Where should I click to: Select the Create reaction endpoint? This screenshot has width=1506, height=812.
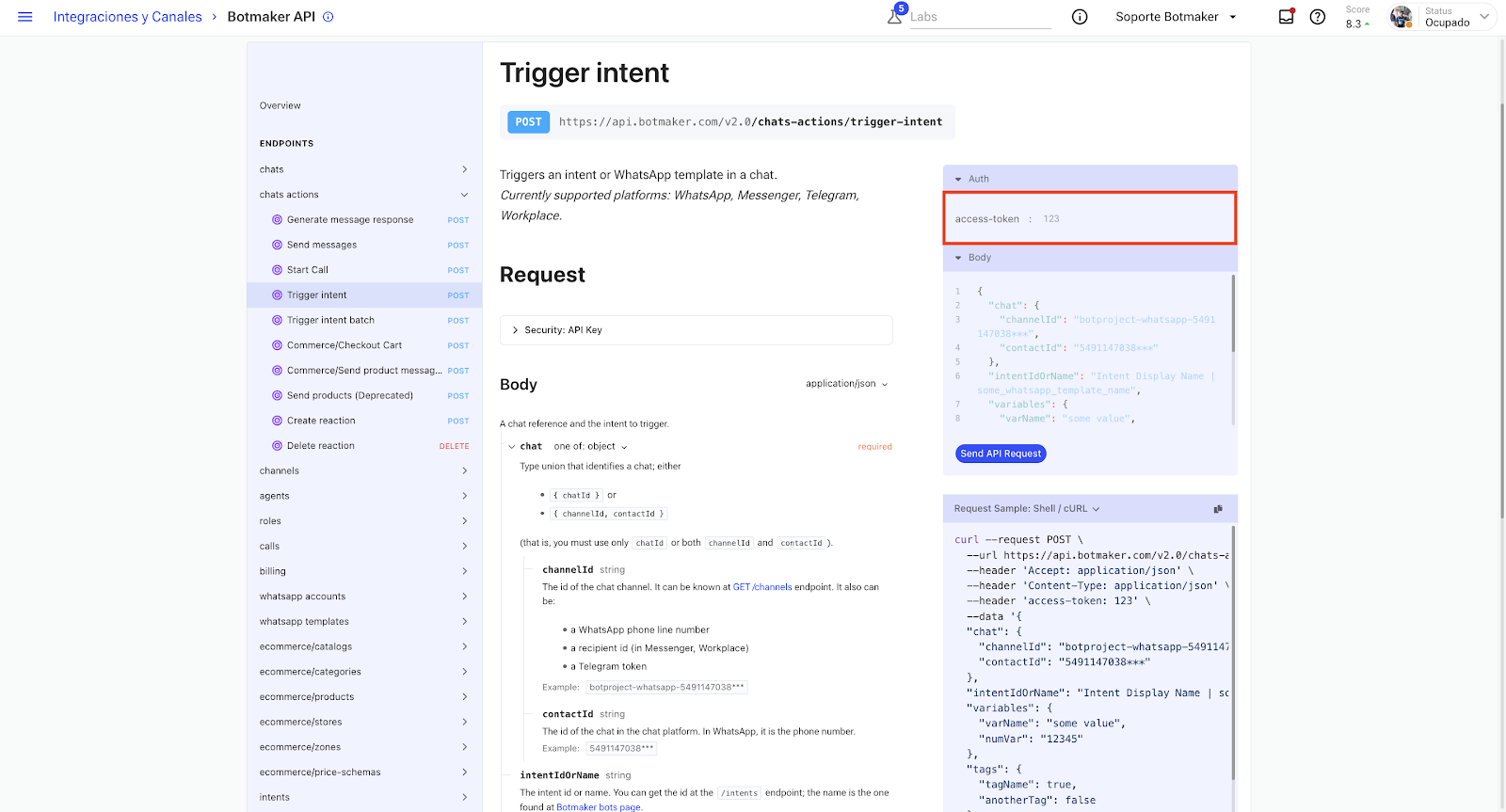click(364, 421)
